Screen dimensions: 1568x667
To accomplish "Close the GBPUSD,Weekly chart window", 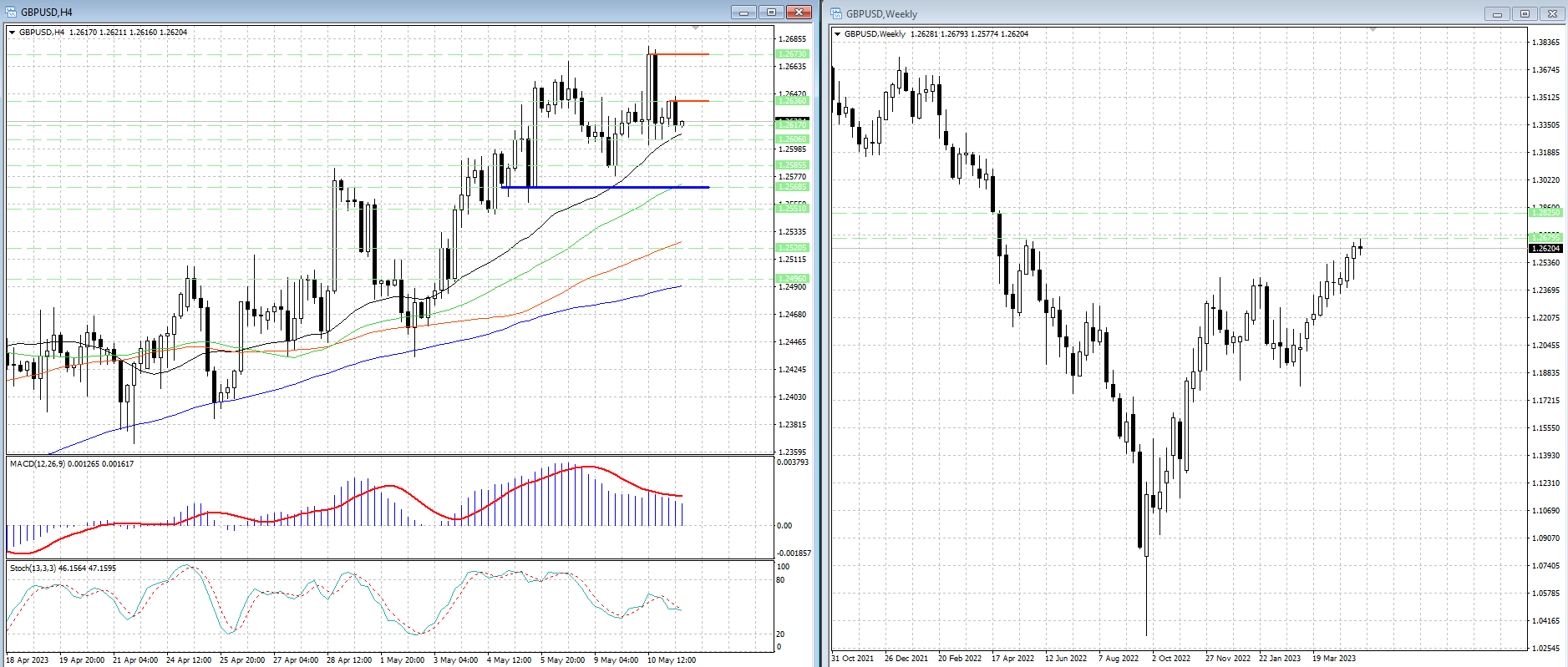I will (1552, 13).
